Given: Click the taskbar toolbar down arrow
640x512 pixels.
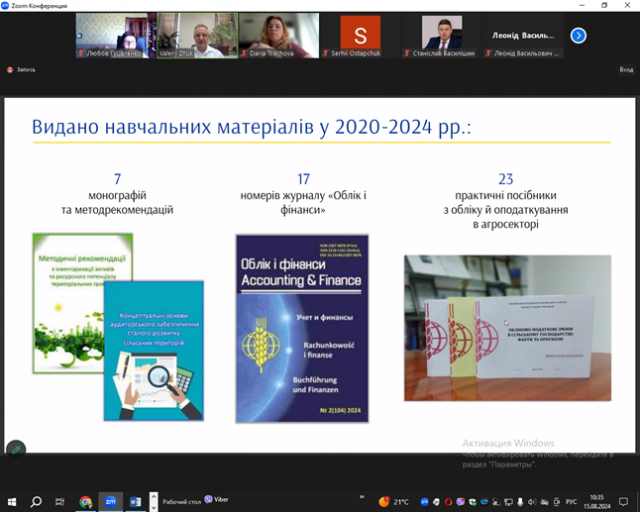Looking at the screenshot, I should tap(153, 507).
